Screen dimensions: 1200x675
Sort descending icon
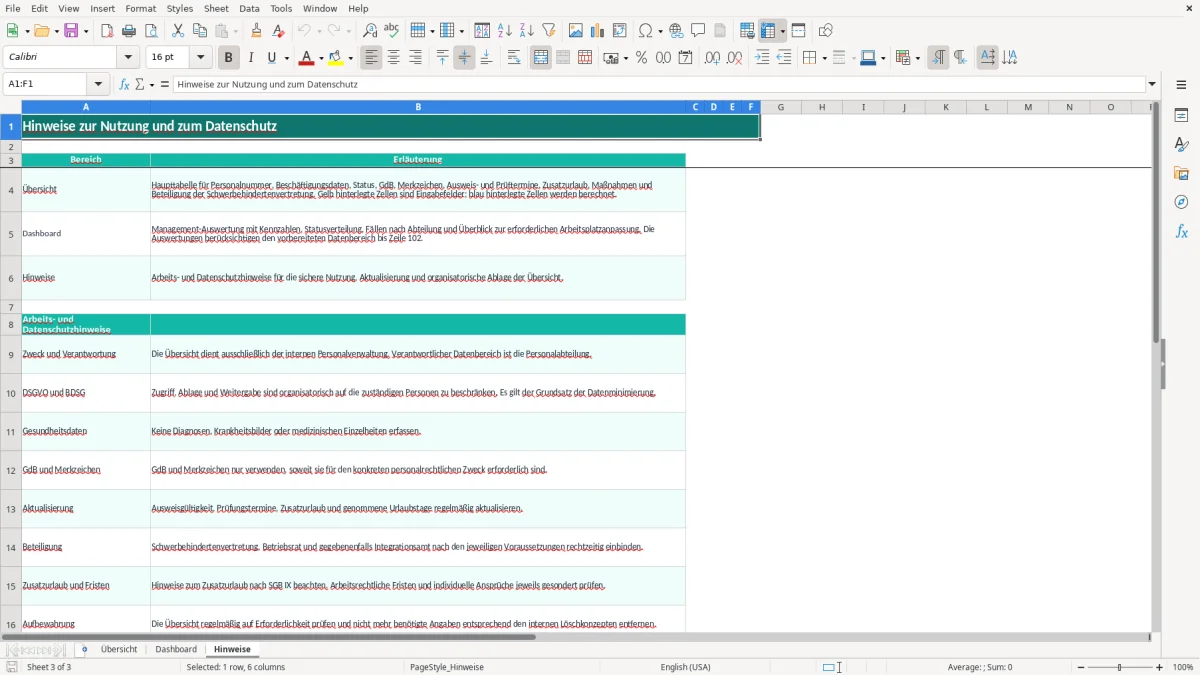pos(527,31)
